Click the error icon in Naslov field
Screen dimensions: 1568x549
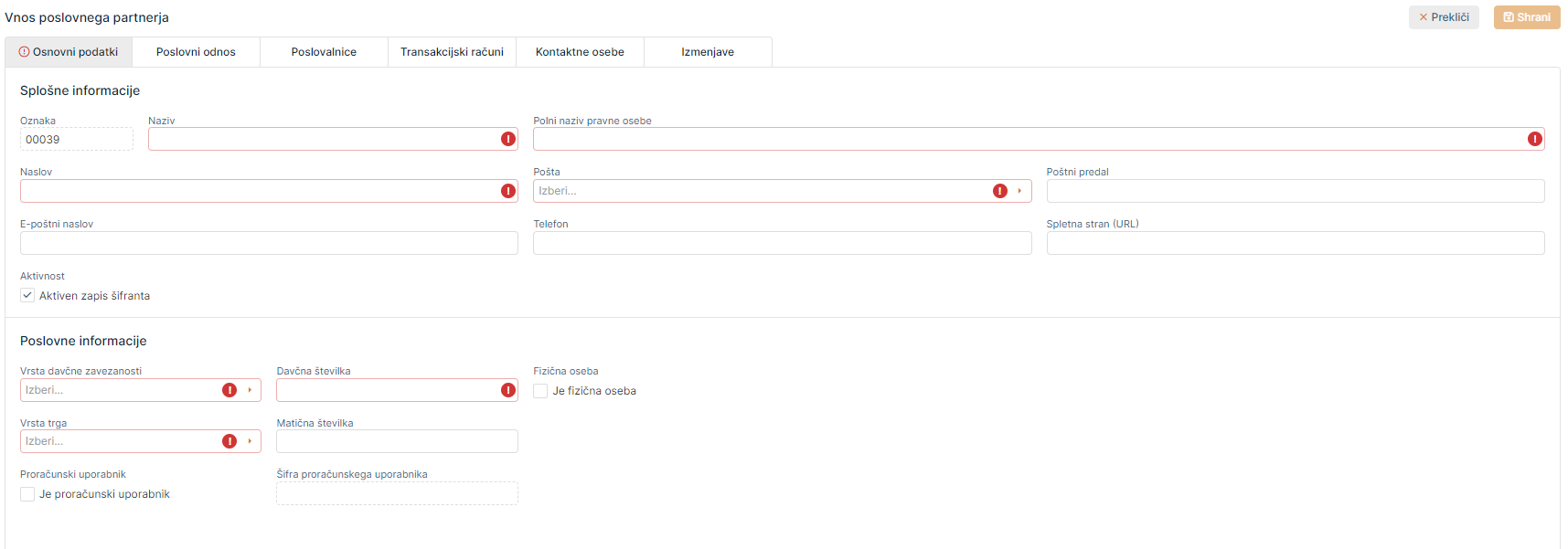(508, 191)
